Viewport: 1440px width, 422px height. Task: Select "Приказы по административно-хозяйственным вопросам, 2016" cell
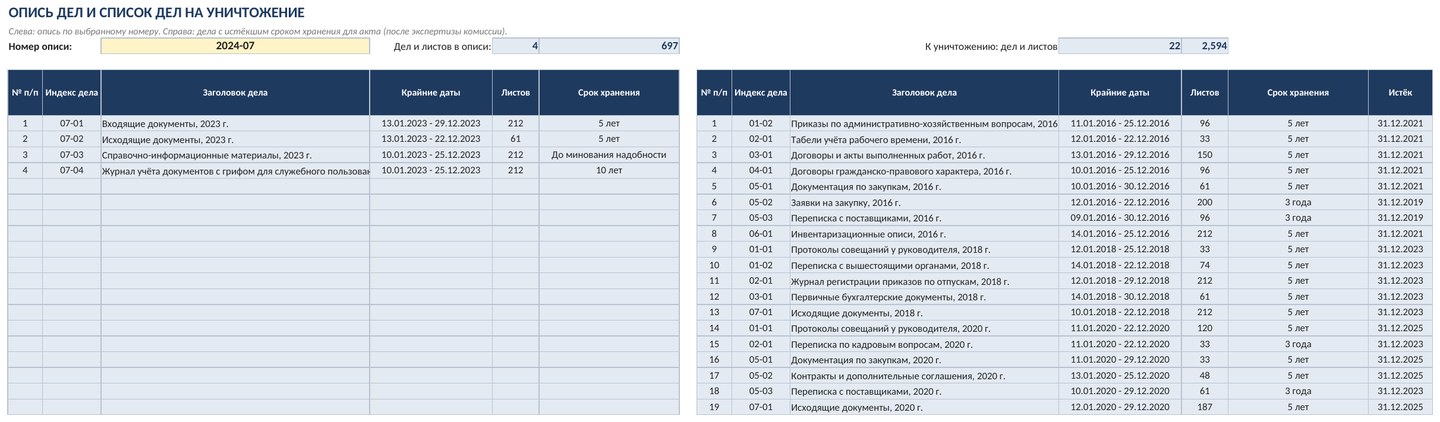tap(924, 123)
